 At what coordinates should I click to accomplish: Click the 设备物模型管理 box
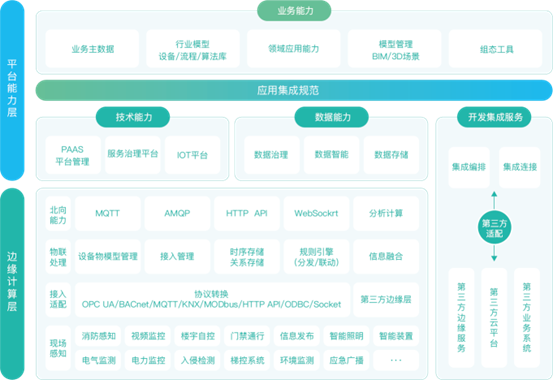[108, 257]
